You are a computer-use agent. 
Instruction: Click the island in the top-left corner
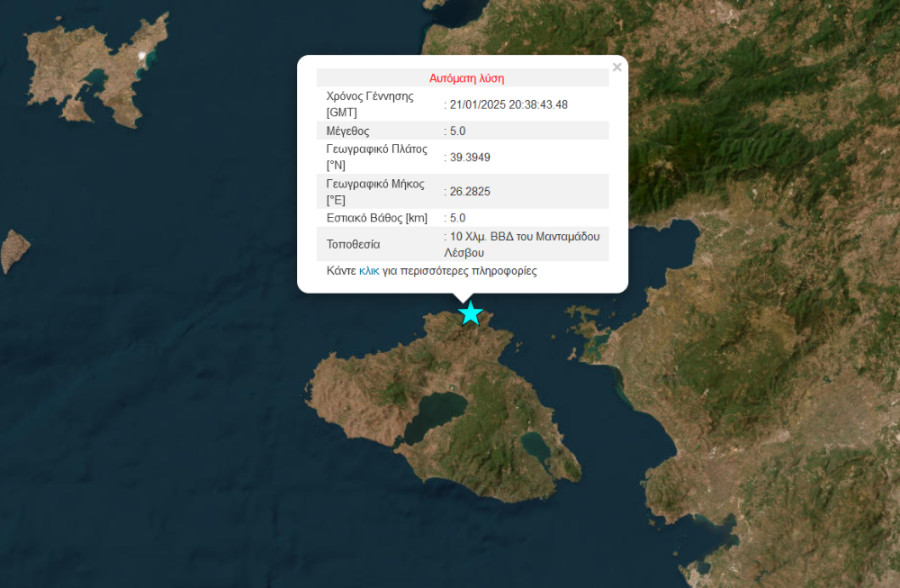click(70, 60)
